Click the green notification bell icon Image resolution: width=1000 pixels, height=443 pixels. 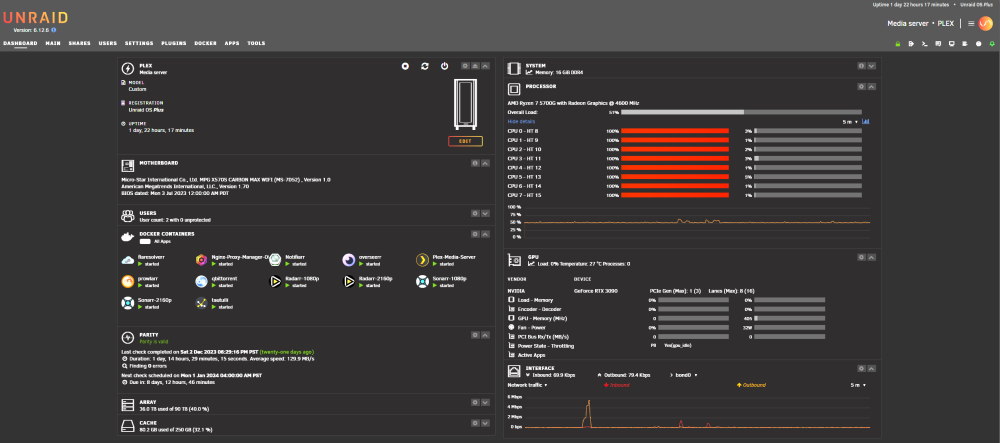point(992,44)
